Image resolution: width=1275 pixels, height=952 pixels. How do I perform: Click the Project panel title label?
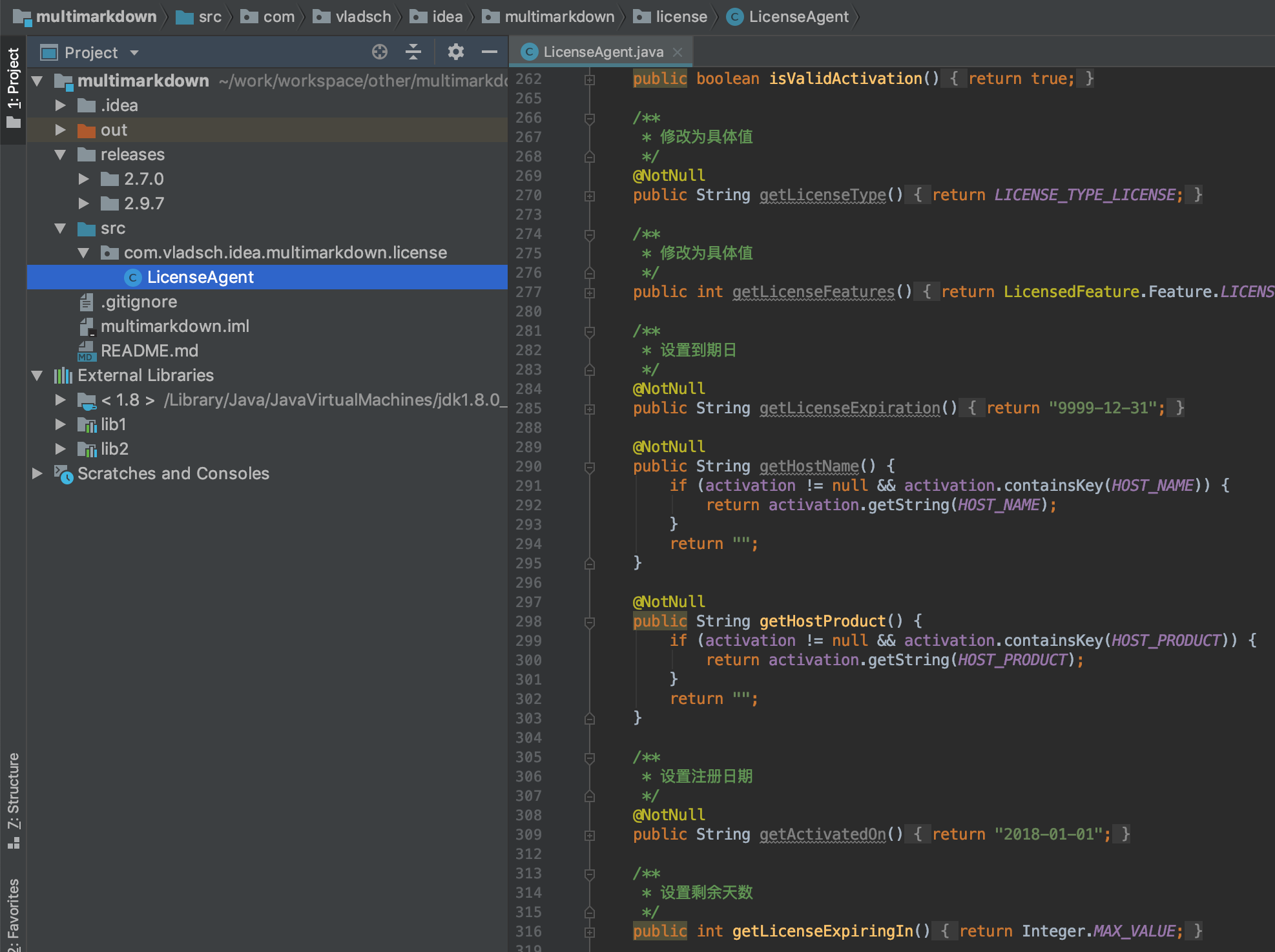coord(91,52)
